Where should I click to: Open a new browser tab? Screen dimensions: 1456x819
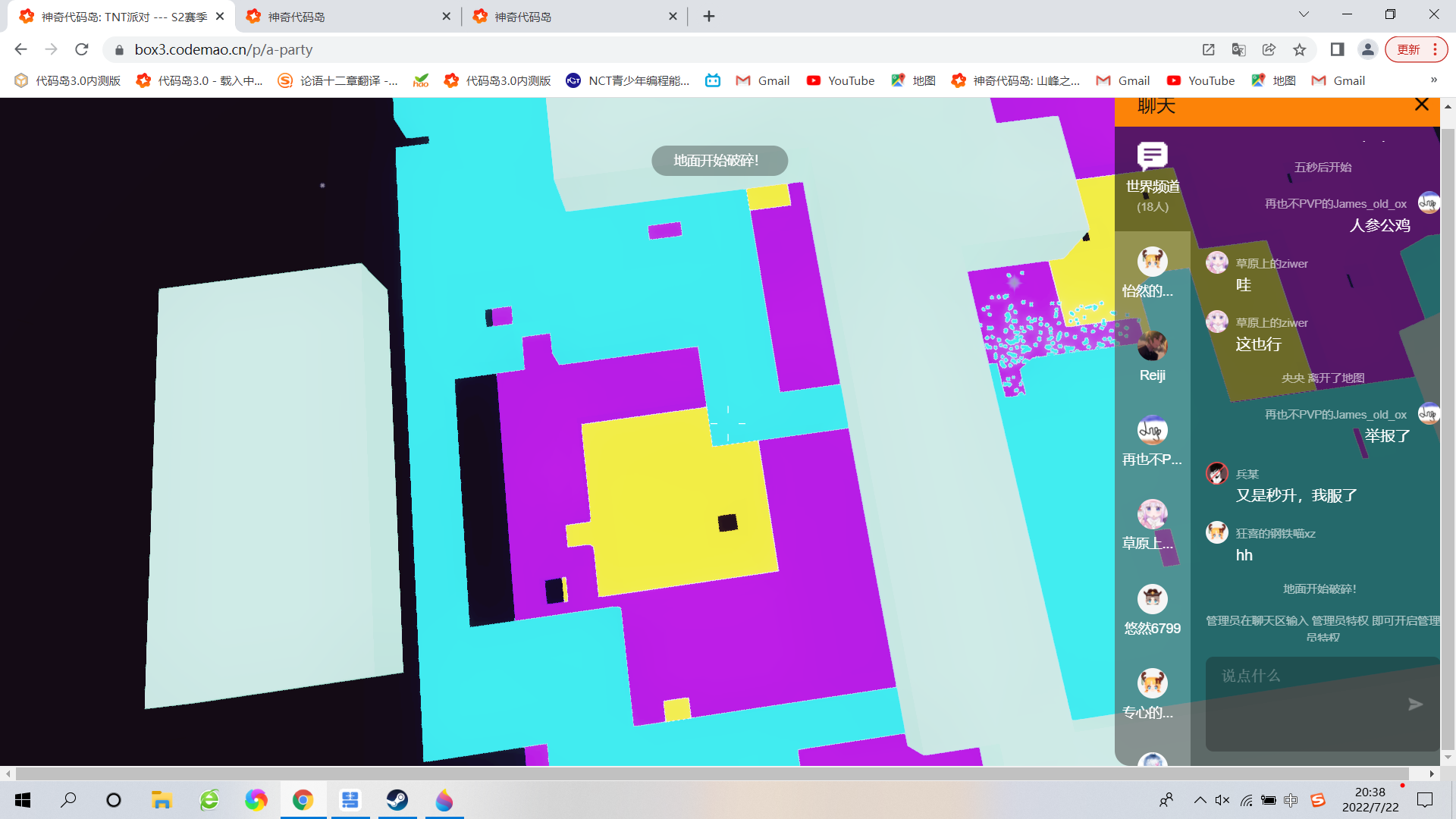point(709,16)
